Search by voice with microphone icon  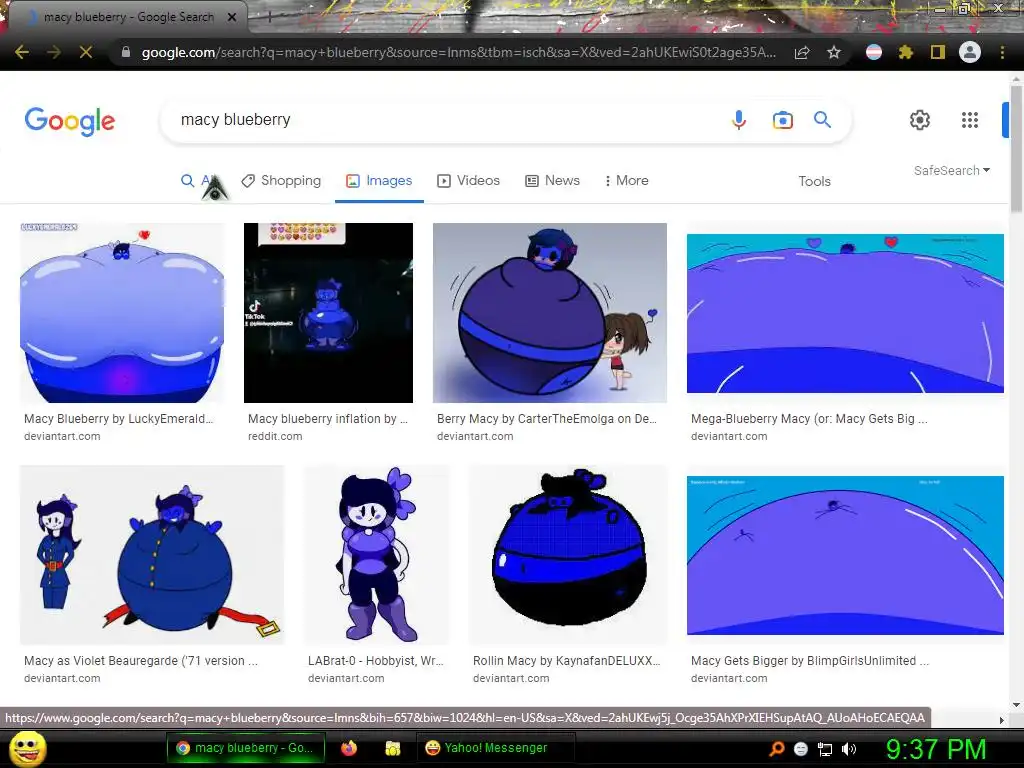point(739,120)
